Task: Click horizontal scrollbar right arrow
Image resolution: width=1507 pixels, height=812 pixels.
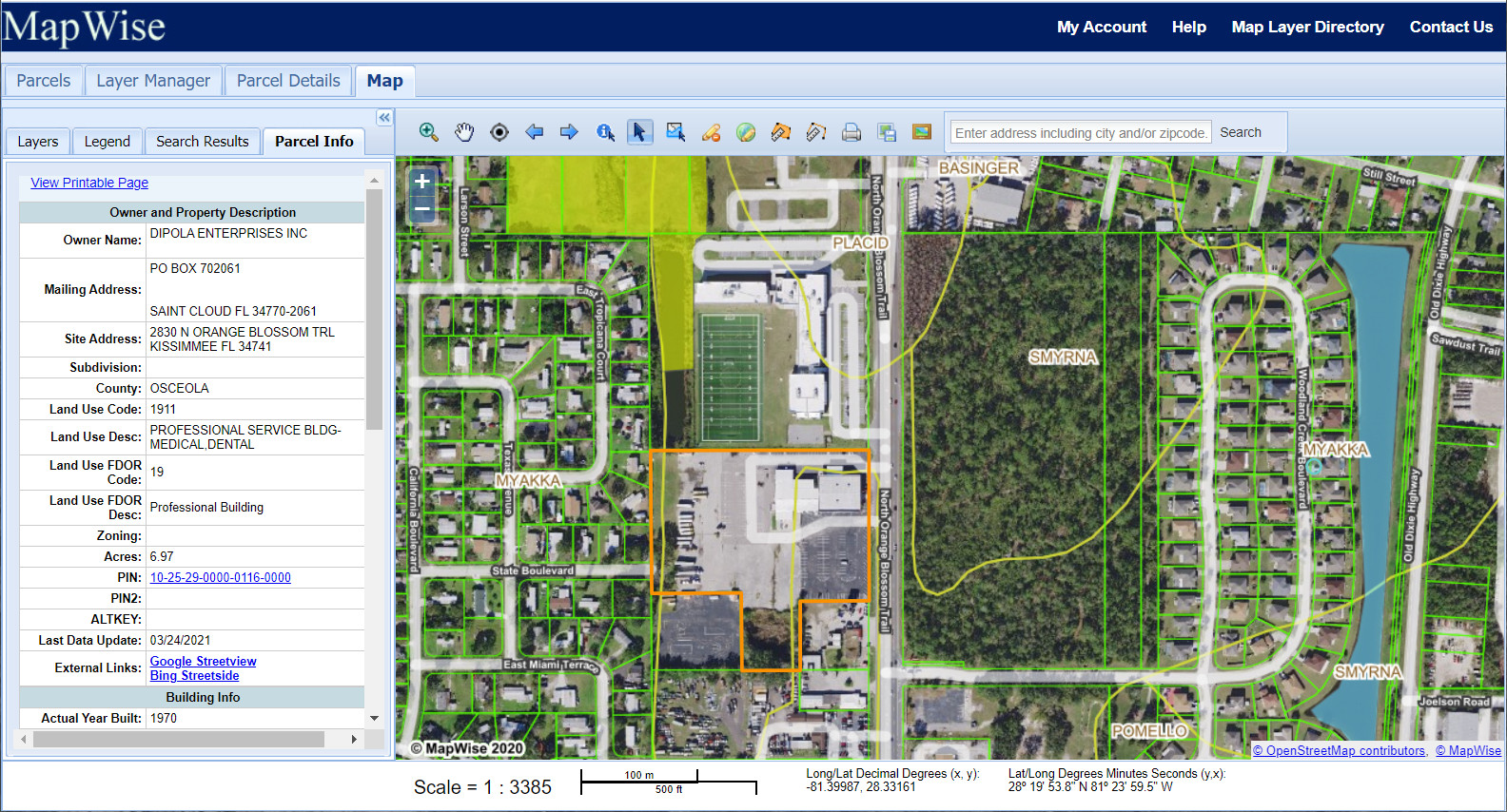Action: [x=354, y=739]
